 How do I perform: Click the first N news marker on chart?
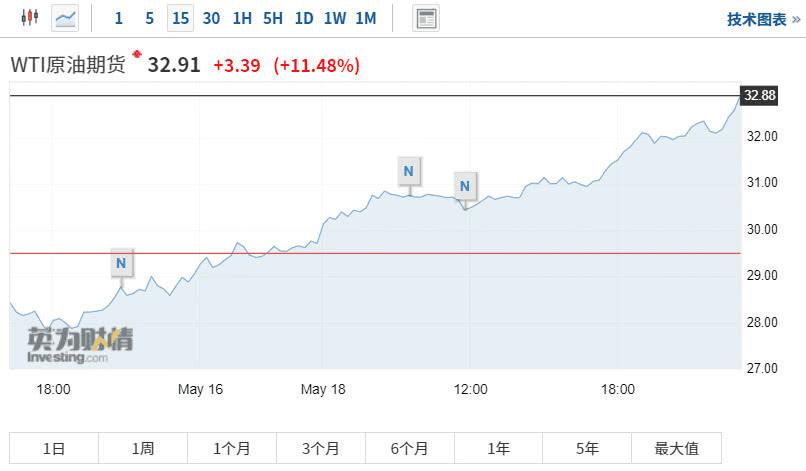tap(121, 264)
